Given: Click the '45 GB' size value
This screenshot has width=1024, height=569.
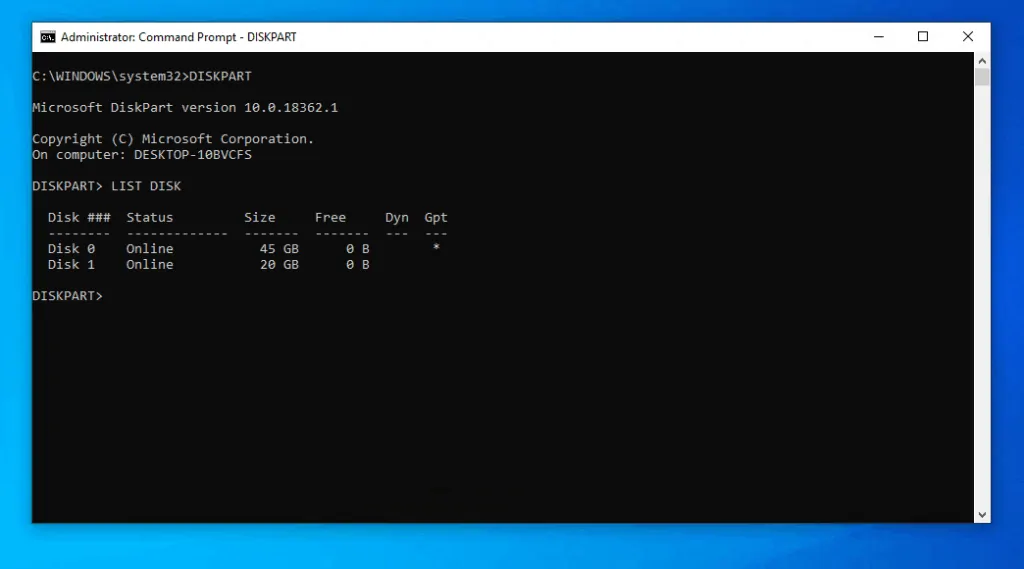Looking at the screenshot, I should click(280, 249).
